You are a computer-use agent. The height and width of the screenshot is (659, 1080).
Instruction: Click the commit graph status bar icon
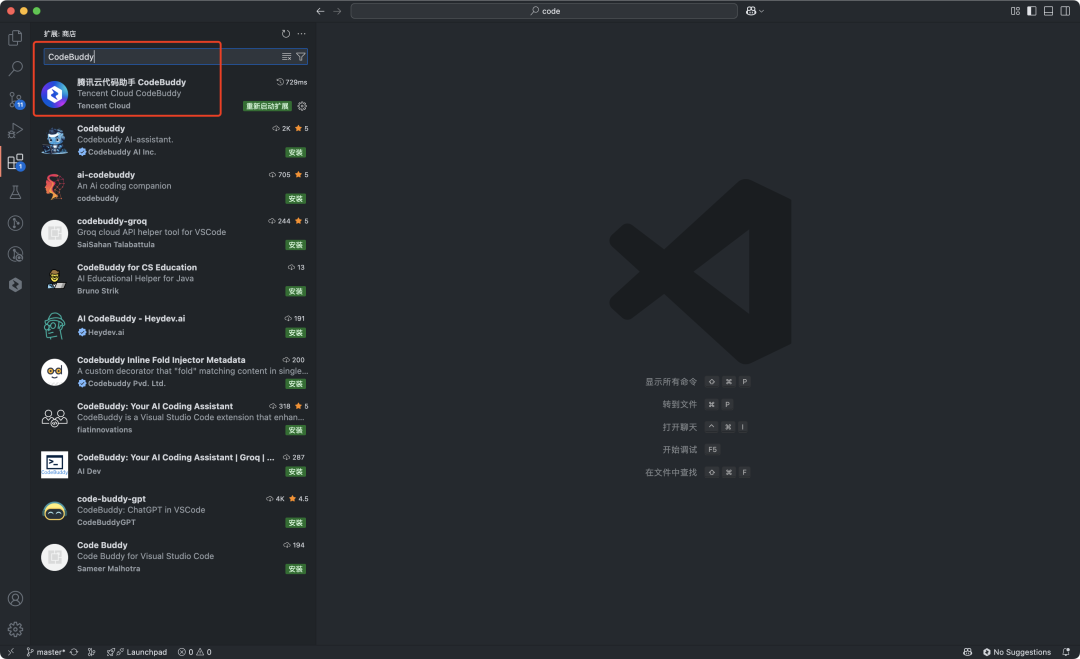coord(92,651)
